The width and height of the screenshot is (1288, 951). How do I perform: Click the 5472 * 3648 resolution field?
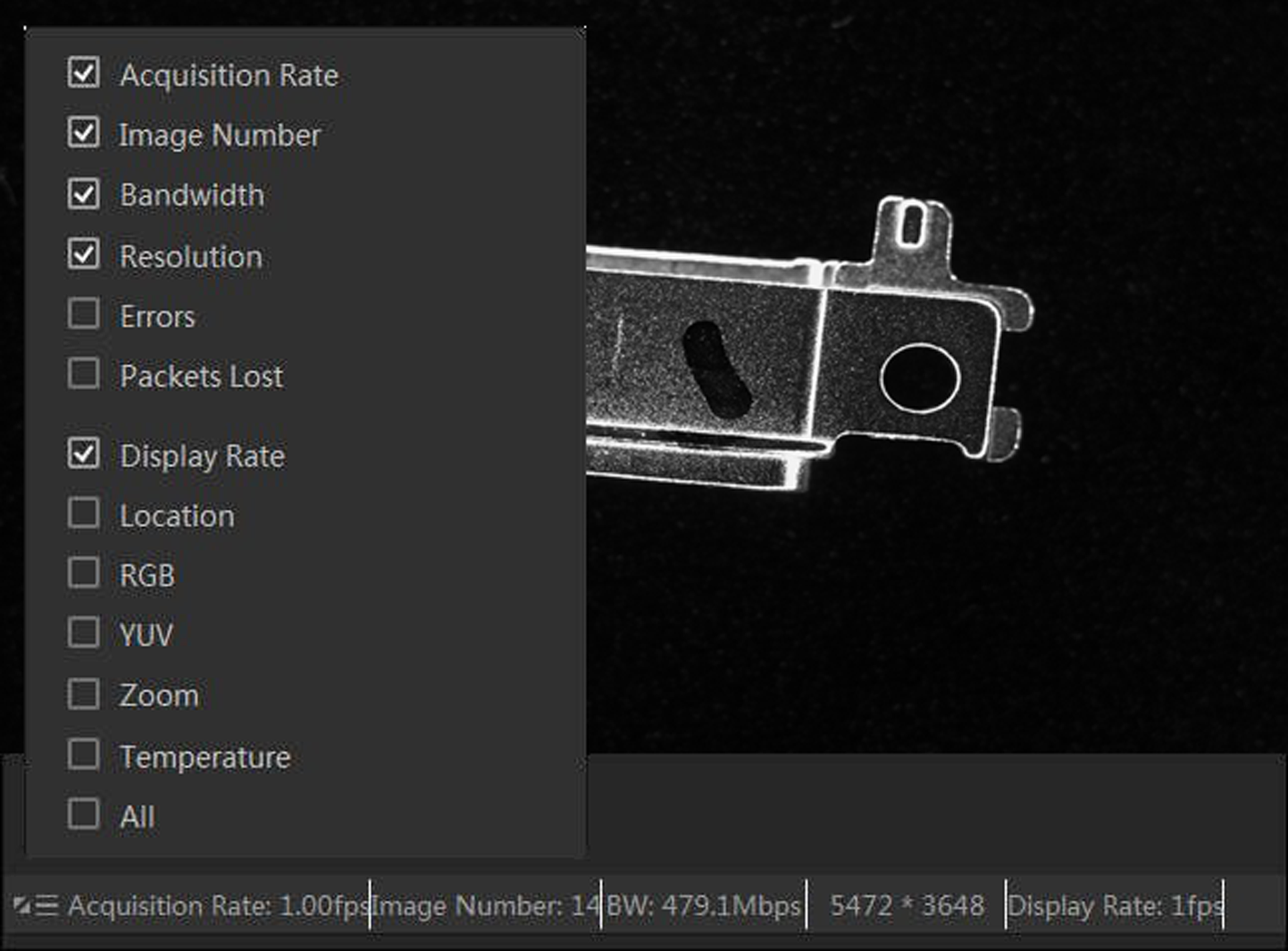point(907,906)
